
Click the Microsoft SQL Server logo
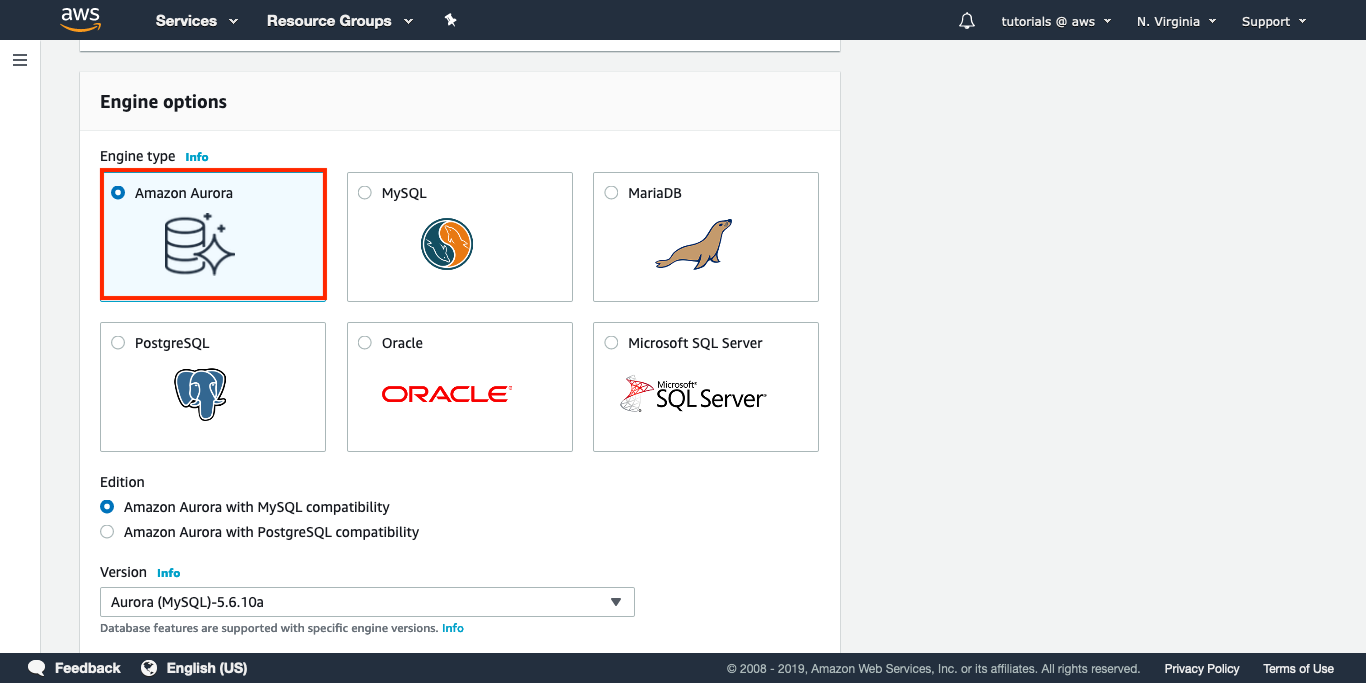pyautogui.click(x=693, y=394)
